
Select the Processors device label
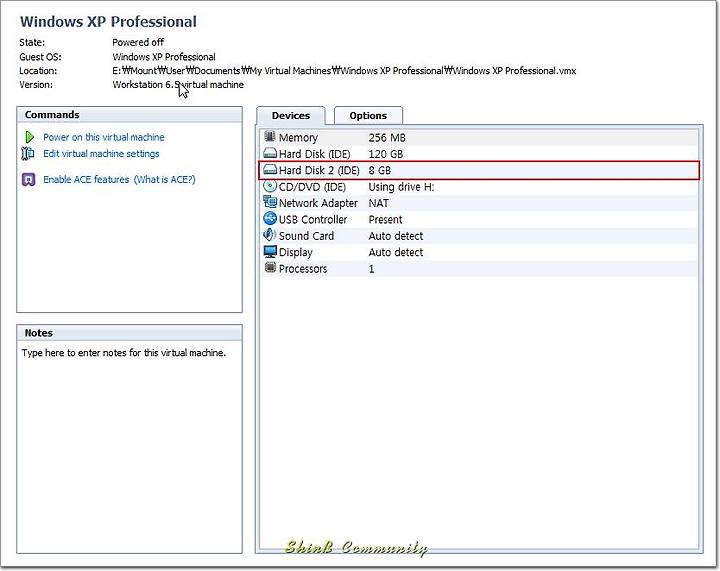(x=303, y=269)
